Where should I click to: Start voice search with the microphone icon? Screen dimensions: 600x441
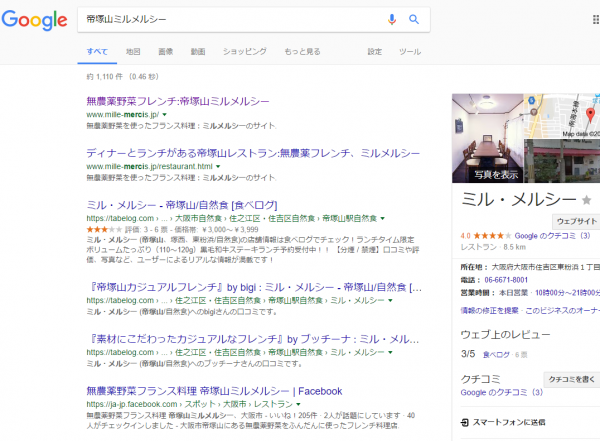click(x=391, y=19)
